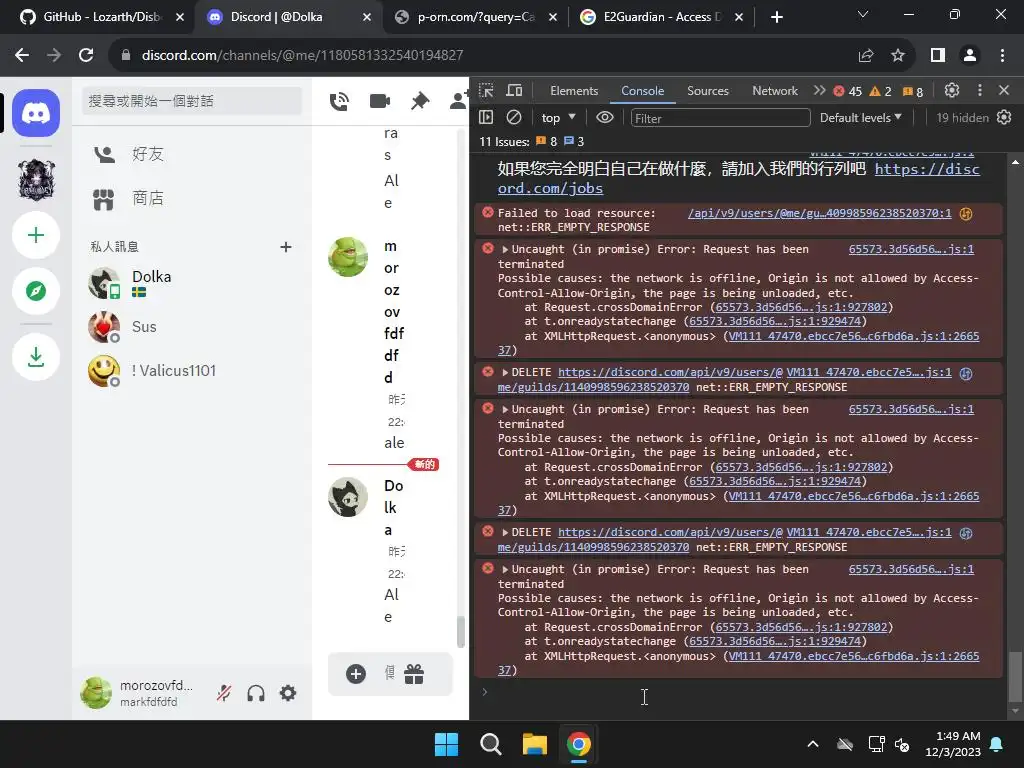Screen dimensions: 1024x768
Task: Create live expression with eye icon
Action: point(605,118)
